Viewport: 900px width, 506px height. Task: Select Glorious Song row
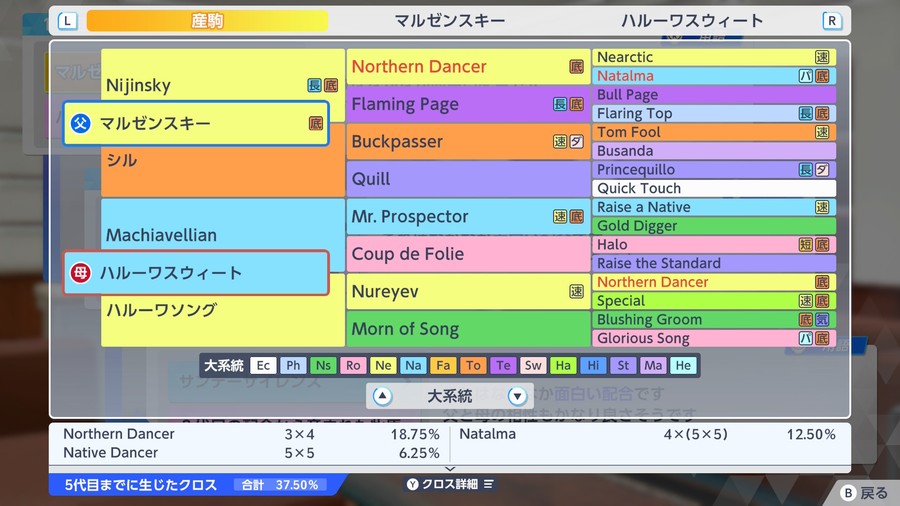[714, 338]
